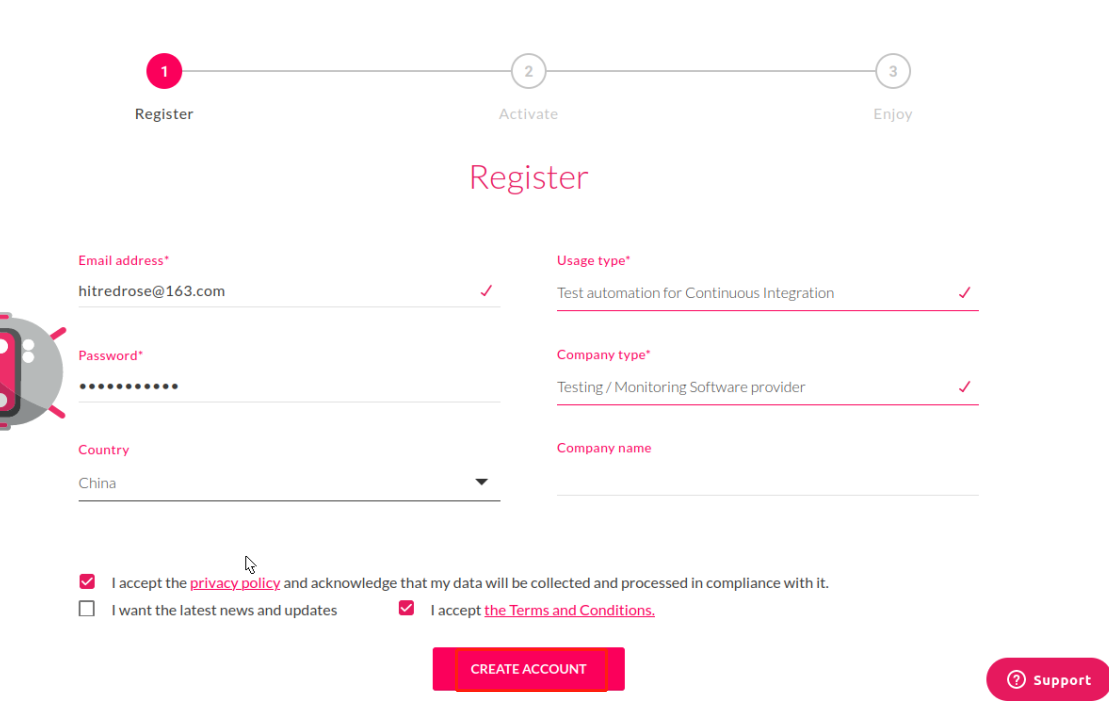Enable the latest news and updates checkbox

(87, 608)
